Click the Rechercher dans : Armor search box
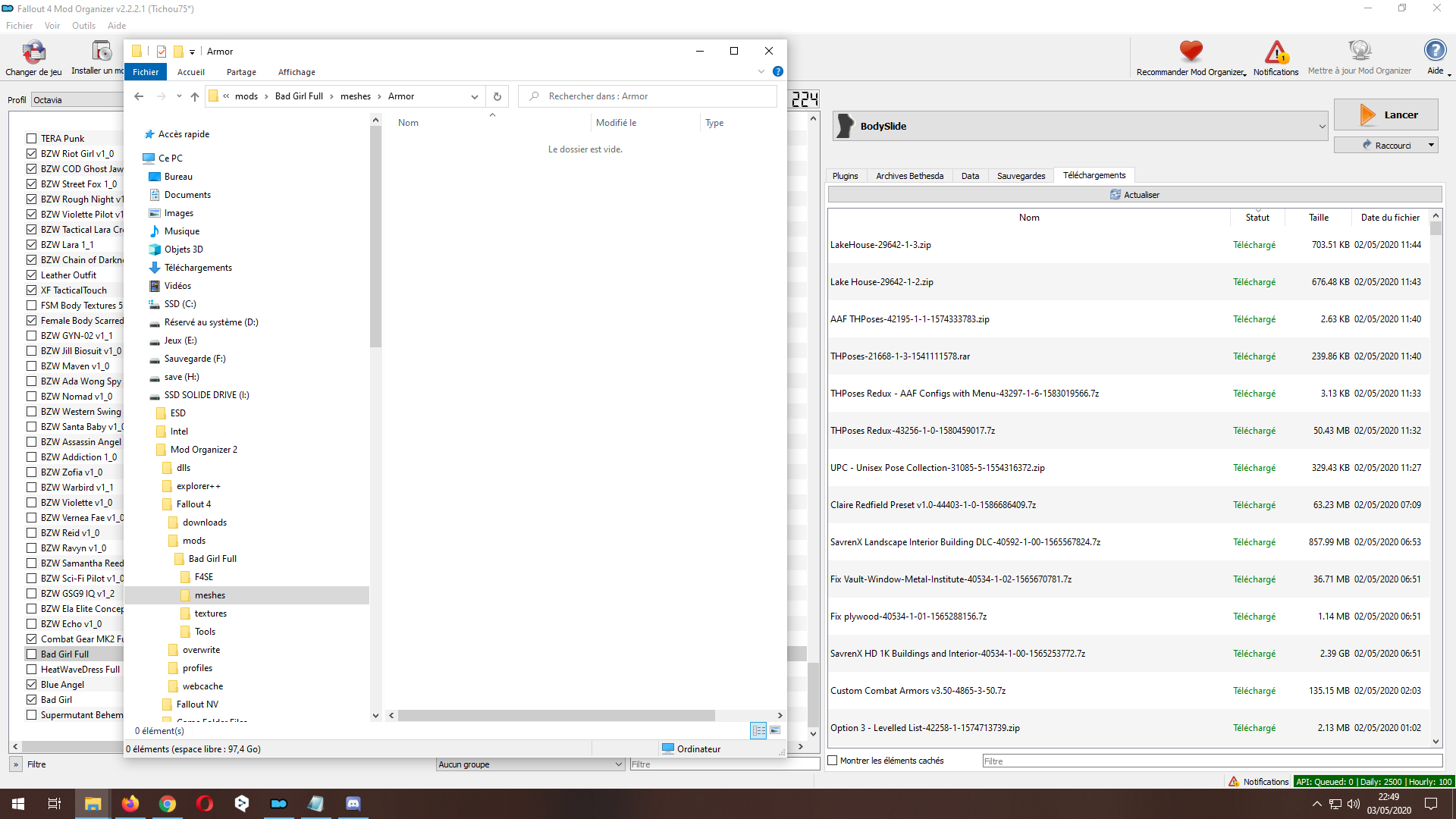The image size is (1456, 819). (648, 96)
